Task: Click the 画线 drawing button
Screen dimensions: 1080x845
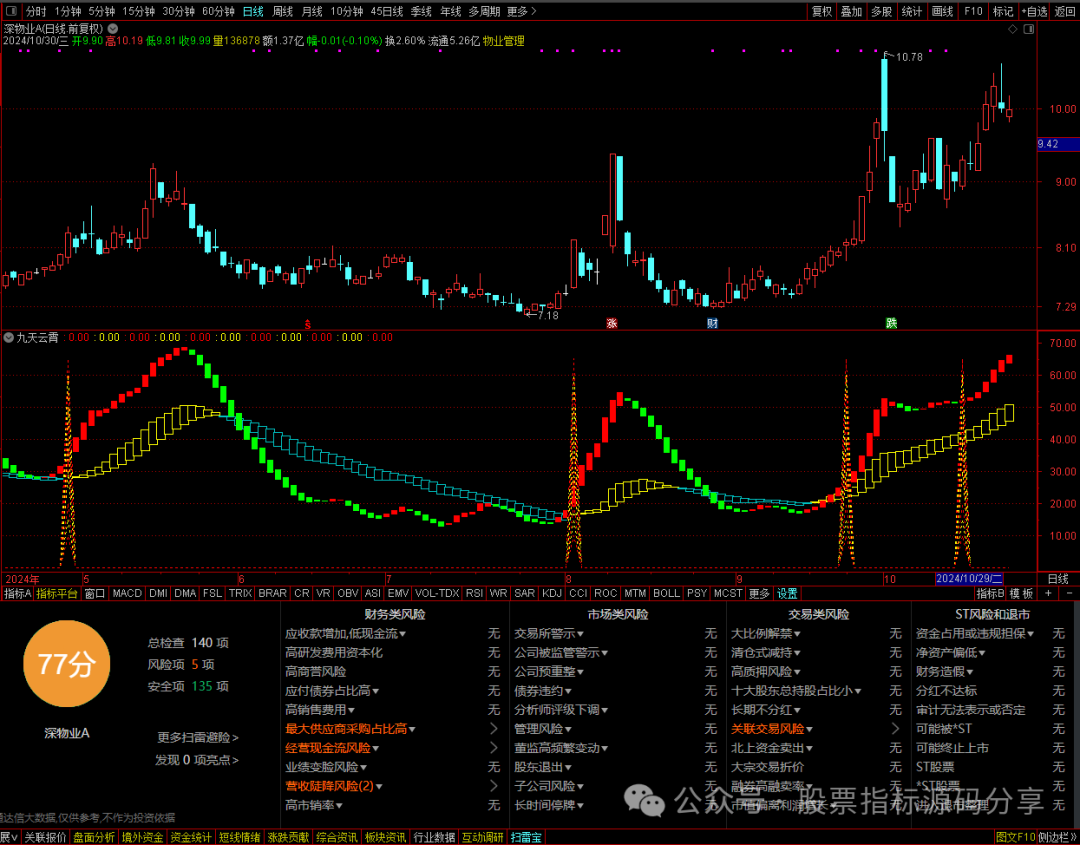Action: [x=942, y=11]
